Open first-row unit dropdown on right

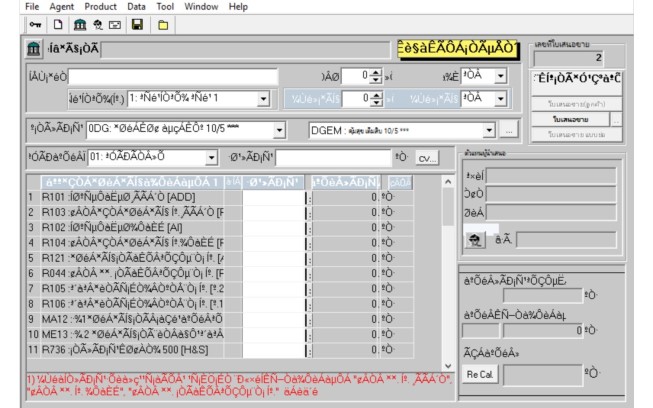pyautogui.click(x=501, y=76)
